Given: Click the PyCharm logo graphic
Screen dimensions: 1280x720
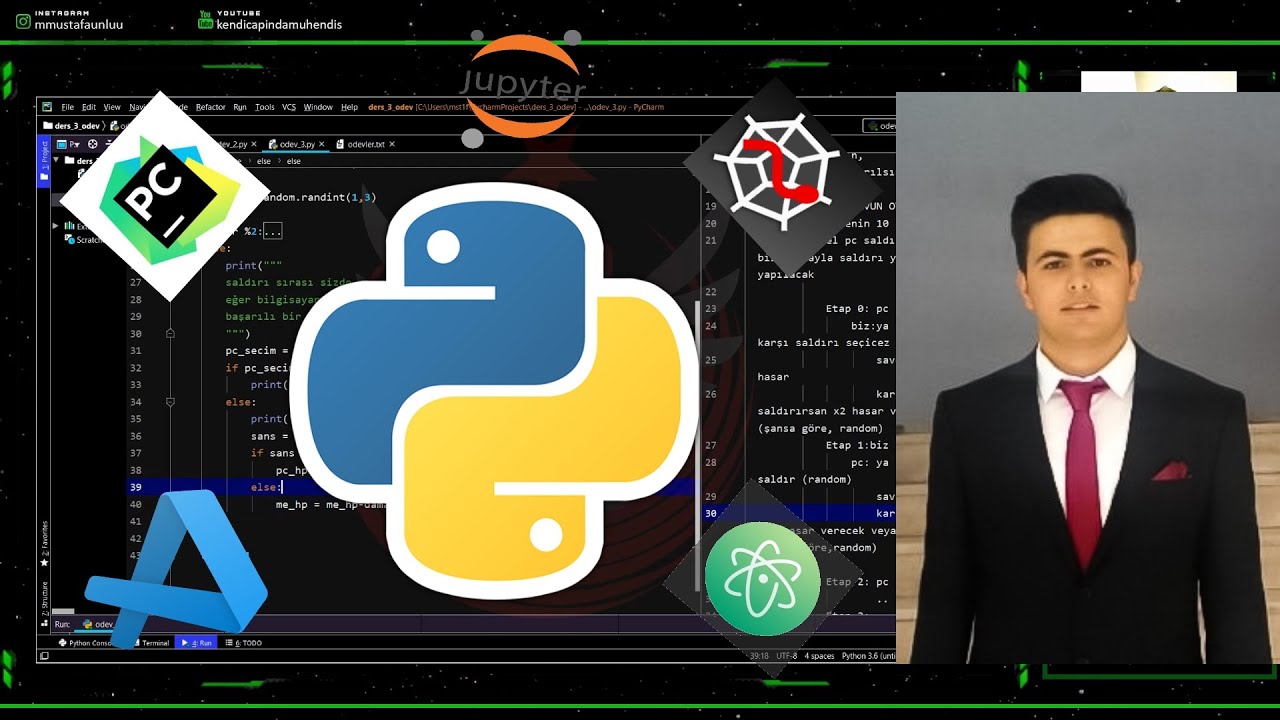Looking at the screenshot, I should 165,196.
